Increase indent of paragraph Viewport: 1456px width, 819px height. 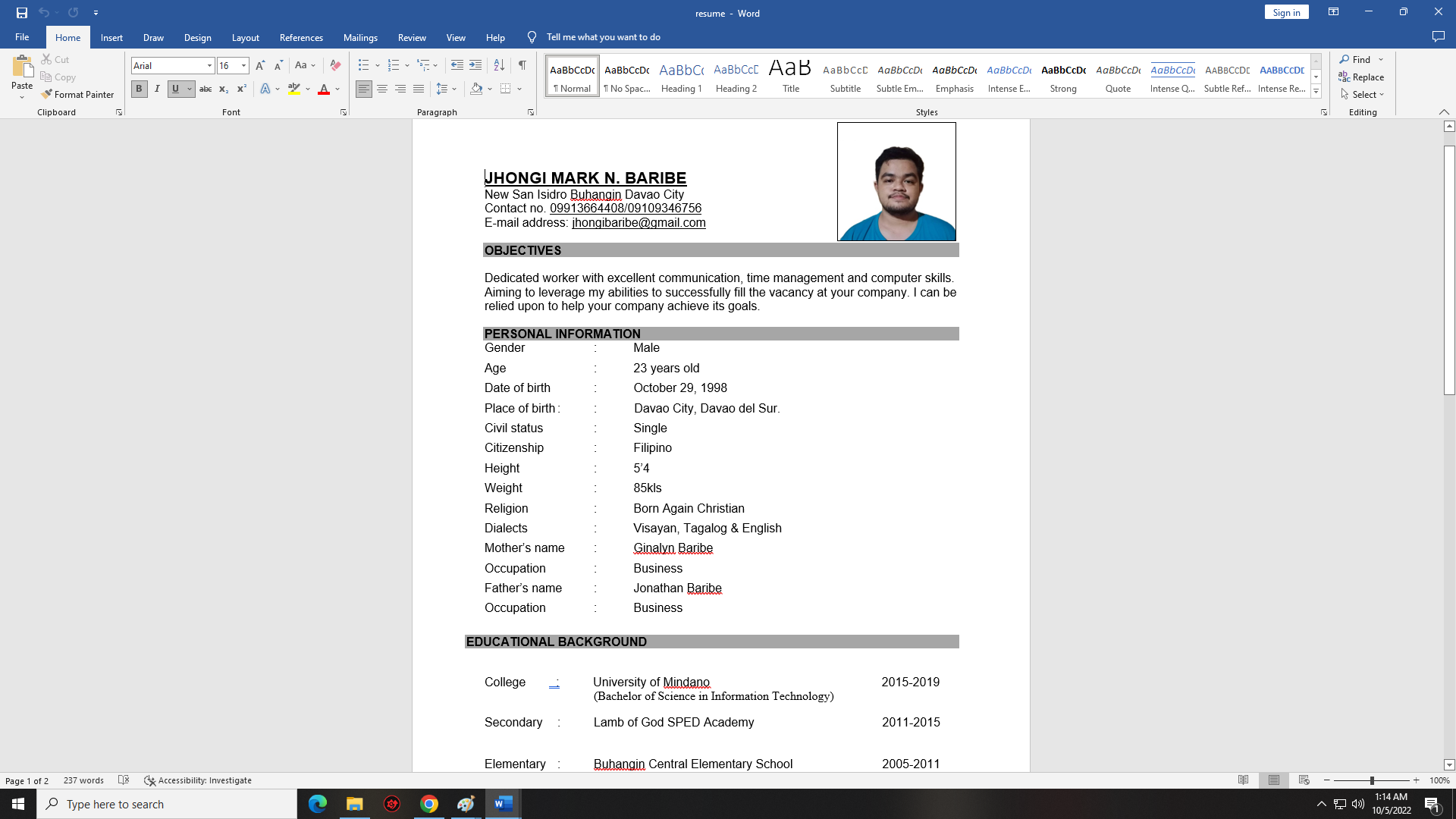tap(475, 65)
